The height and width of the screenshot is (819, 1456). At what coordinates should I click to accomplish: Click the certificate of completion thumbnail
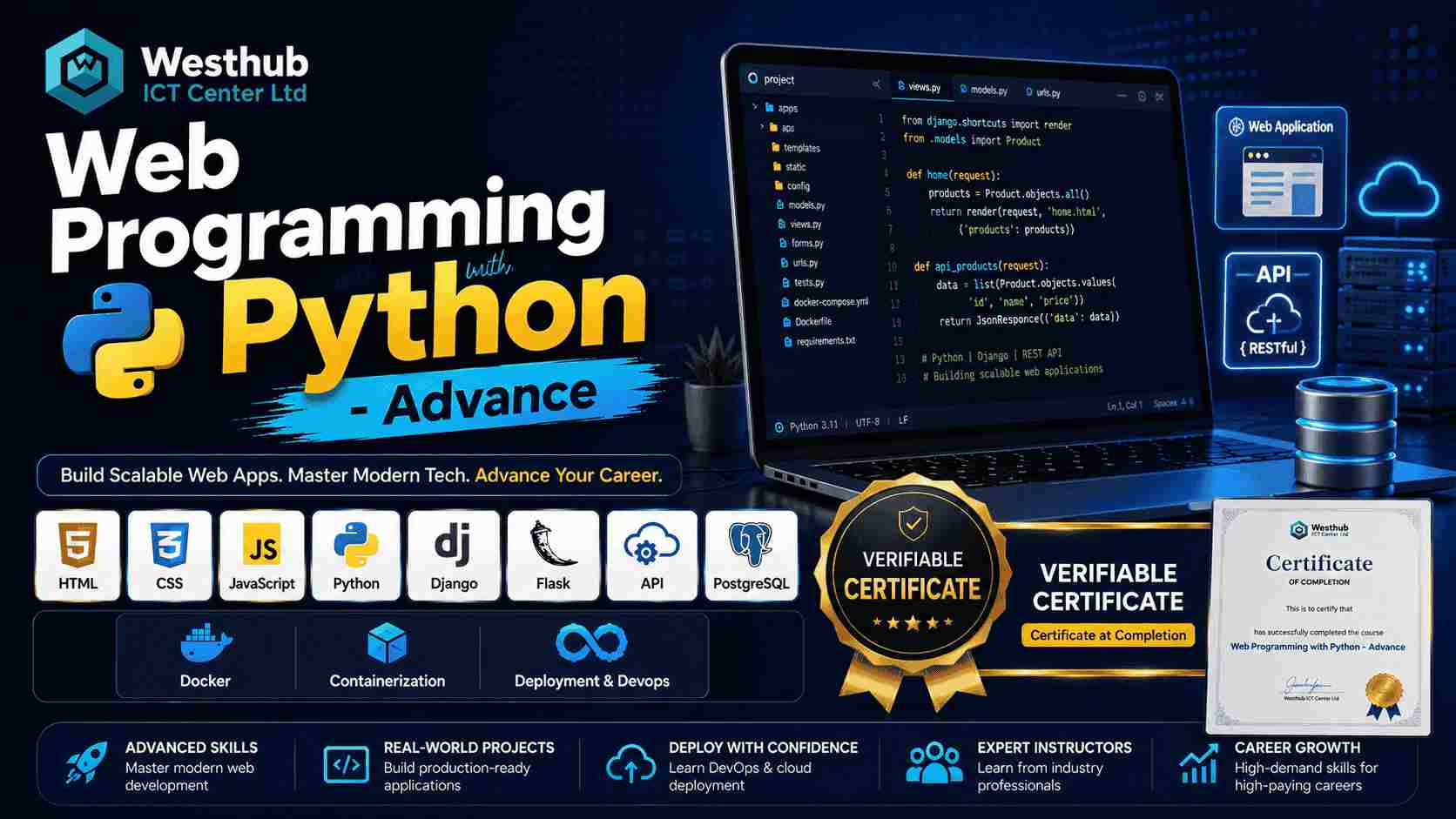click(x=1318, y=616)
